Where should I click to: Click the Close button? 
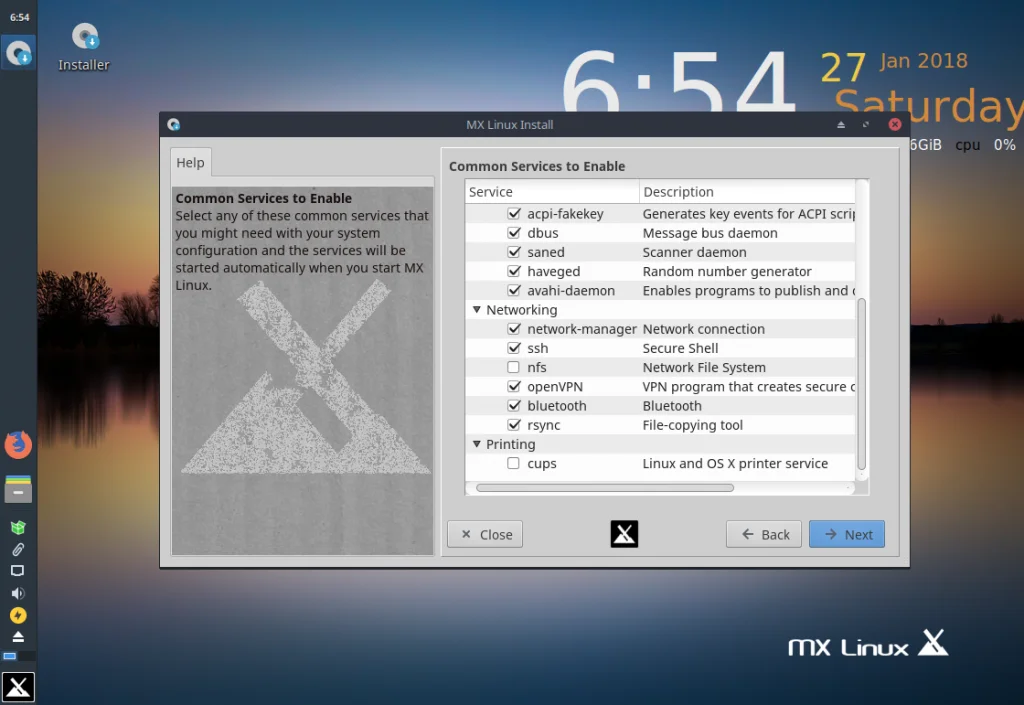(x=485, y=534)
